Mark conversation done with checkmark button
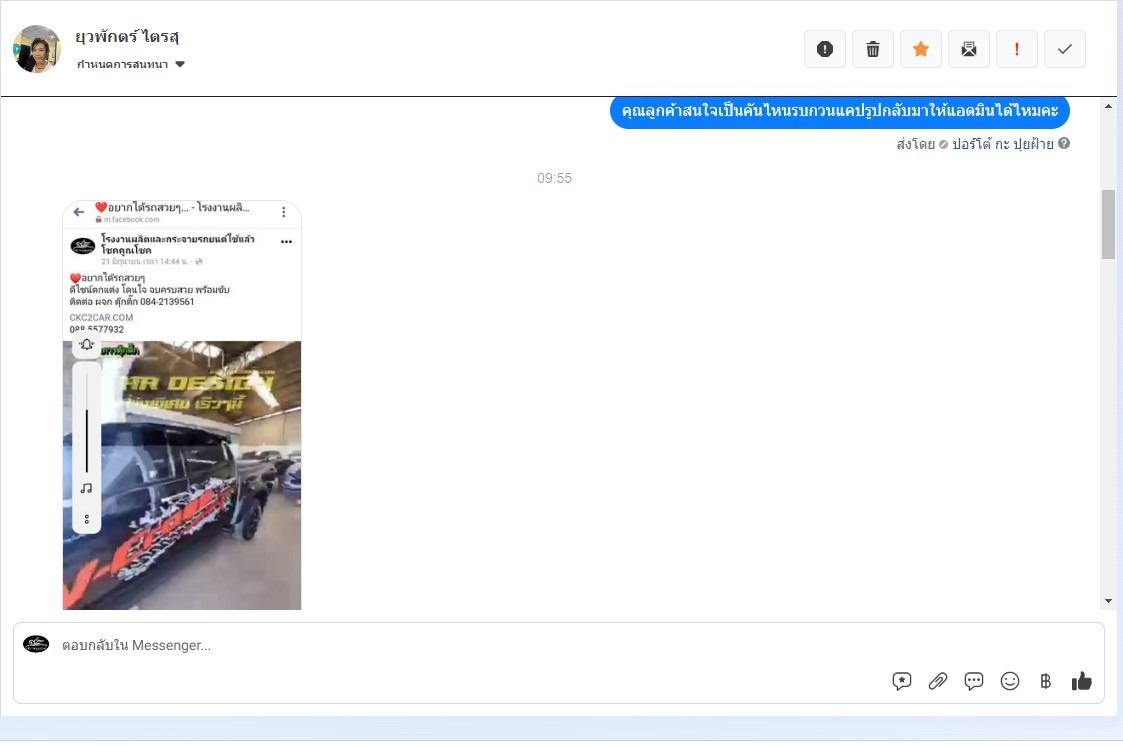This screenshot has height=746, width=1123. pyautogui.click(x=1065, y=49)
